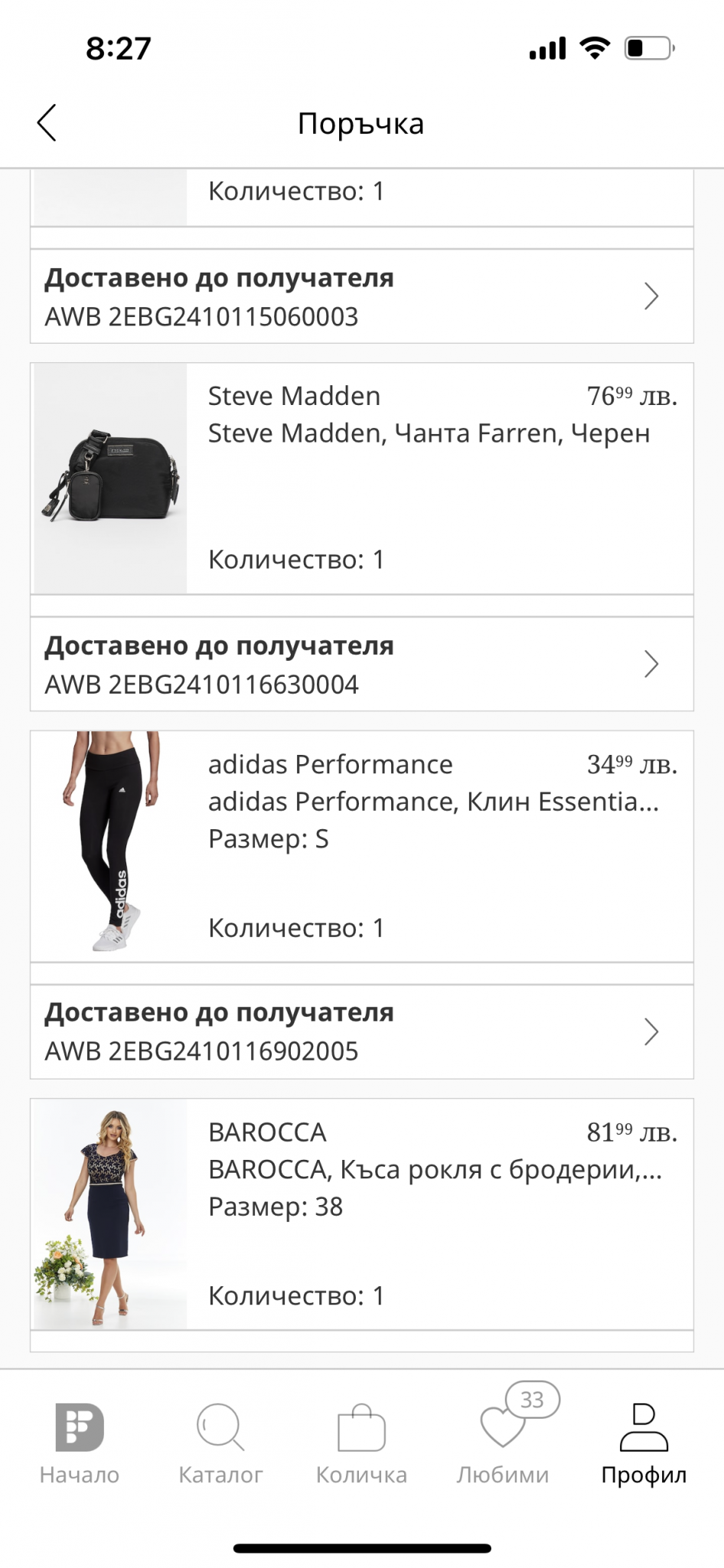Expand delivery status AWB 2EBG2410115060003 chevron
724x1568 pixels.
[651, 296]
